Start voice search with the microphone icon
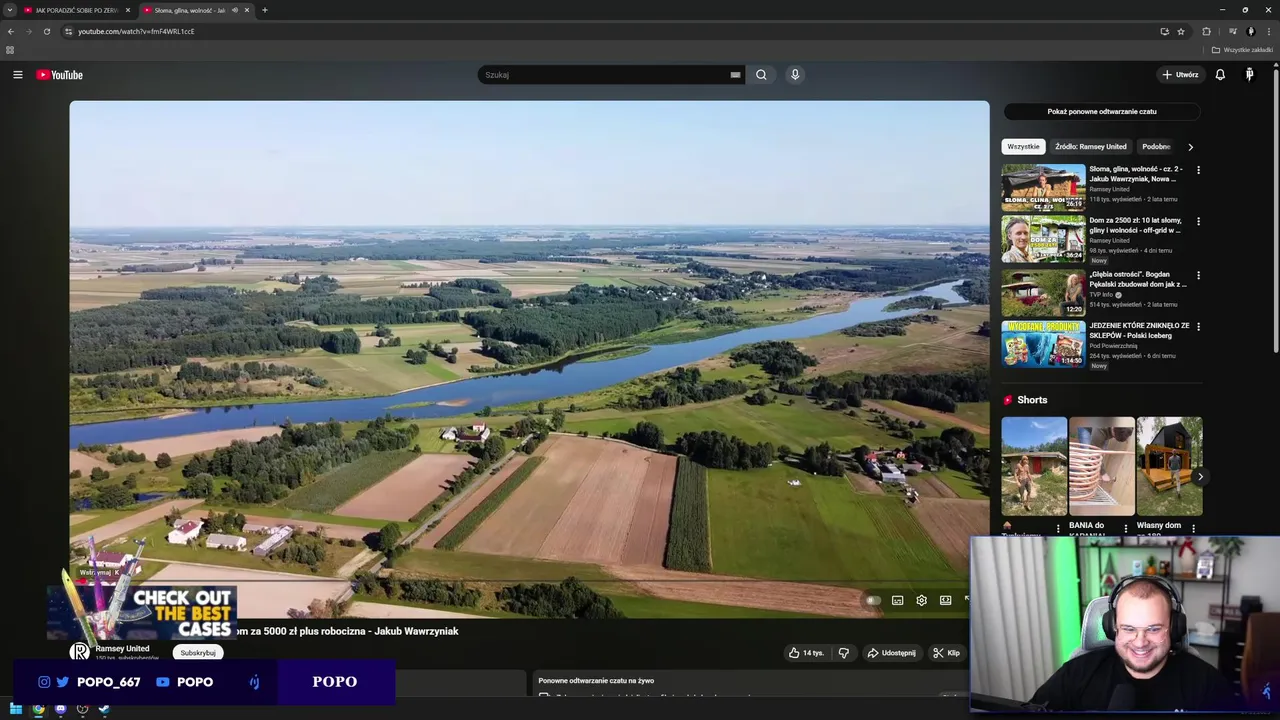 [795, 75]
